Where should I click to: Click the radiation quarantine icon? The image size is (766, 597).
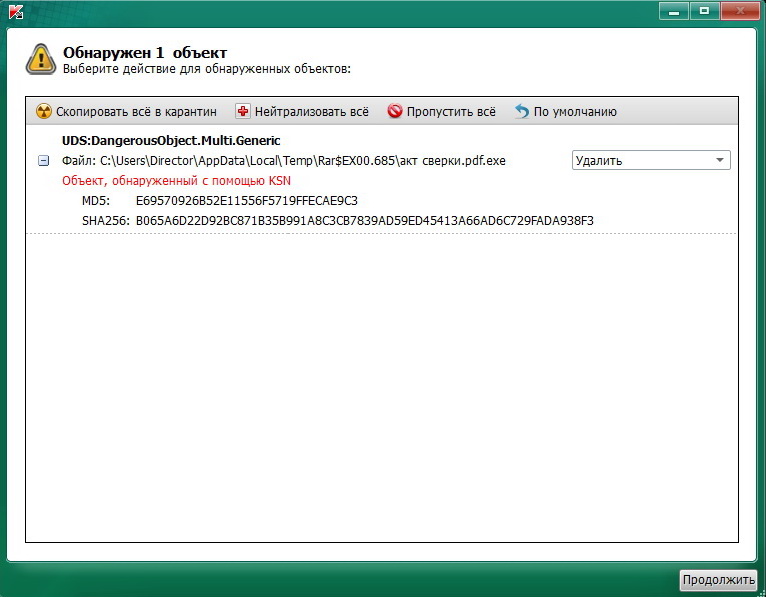point(43,111)
